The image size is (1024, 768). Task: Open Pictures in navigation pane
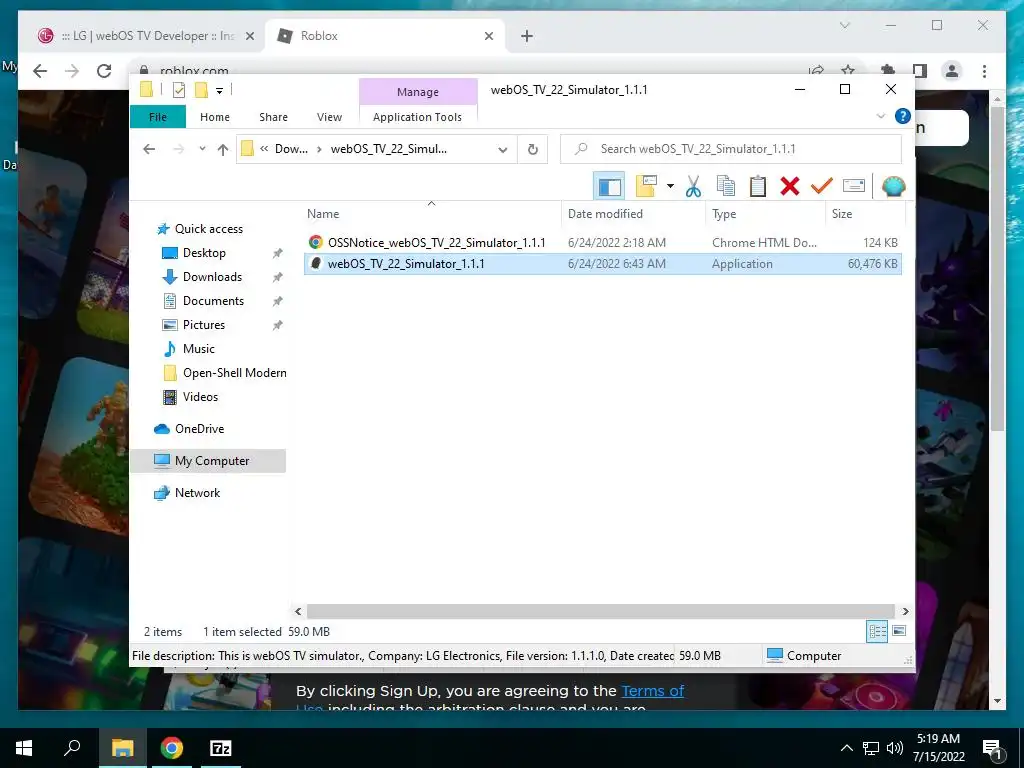(204, 325)
